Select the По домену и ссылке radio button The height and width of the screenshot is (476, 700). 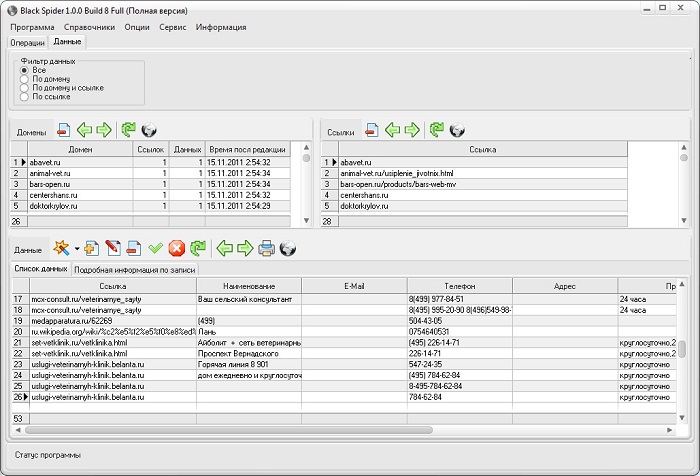(x=24, y=88)
